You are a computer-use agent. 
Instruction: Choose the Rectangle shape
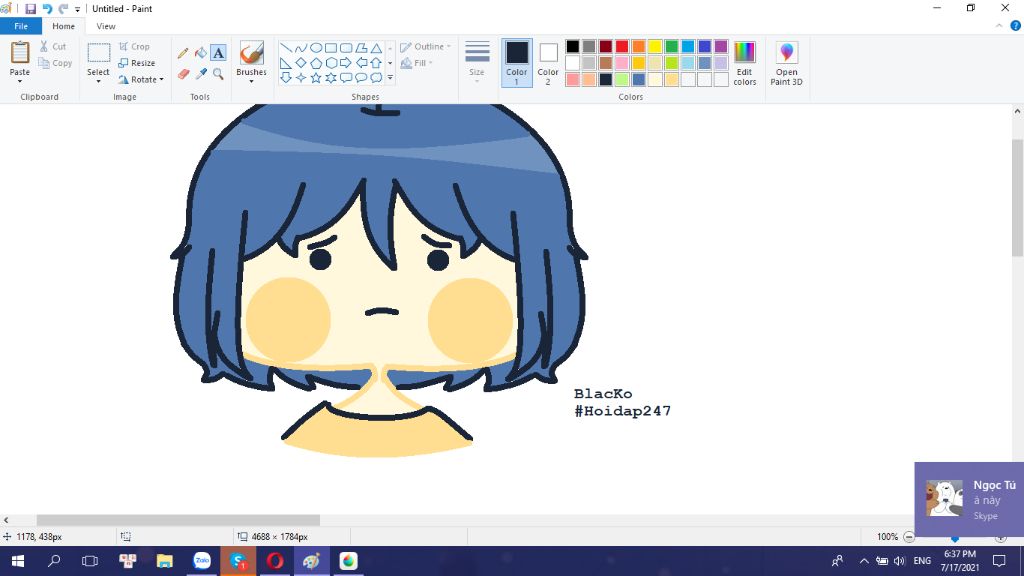330,48
